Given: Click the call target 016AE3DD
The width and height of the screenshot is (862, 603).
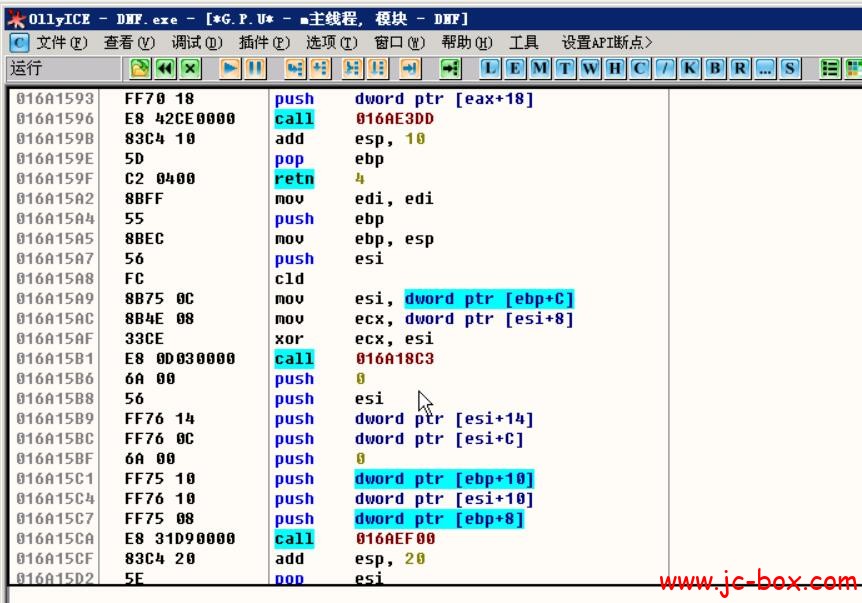Looking at the screenshot, I should click(395, 119).
